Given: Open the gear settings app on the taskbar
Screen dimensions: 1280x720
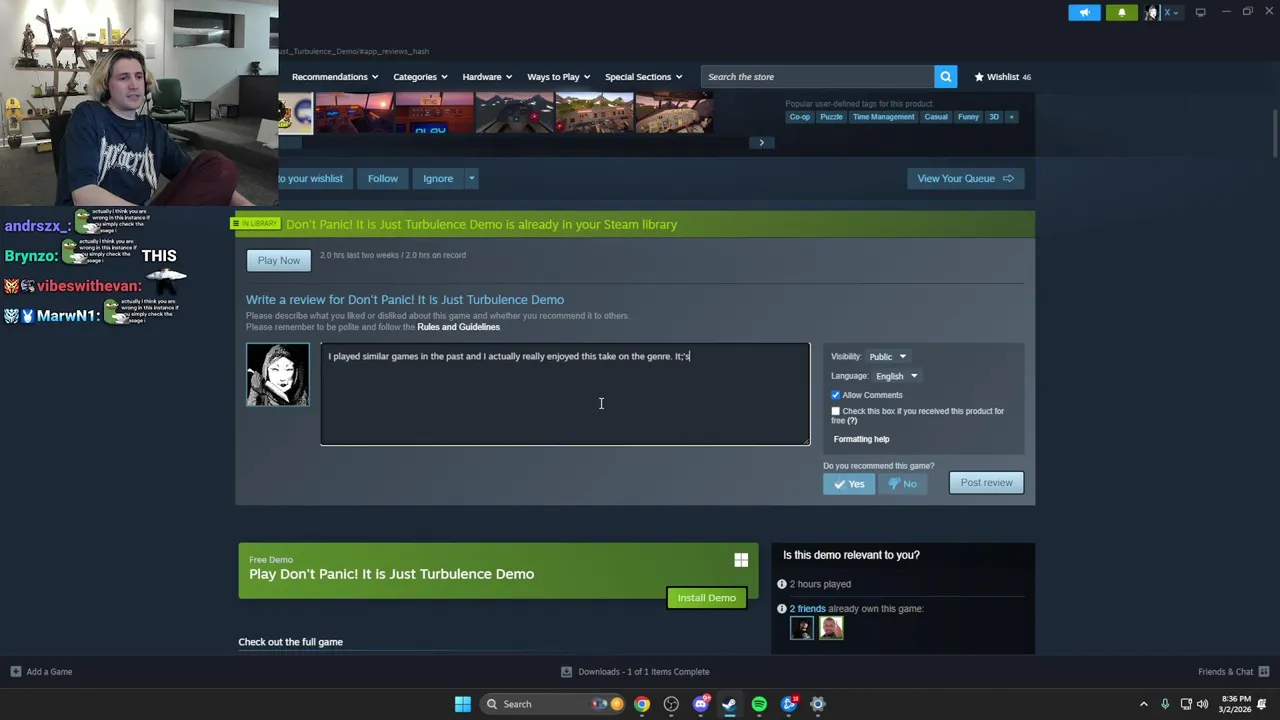Looking at the screenshot, I should [817, 704].
